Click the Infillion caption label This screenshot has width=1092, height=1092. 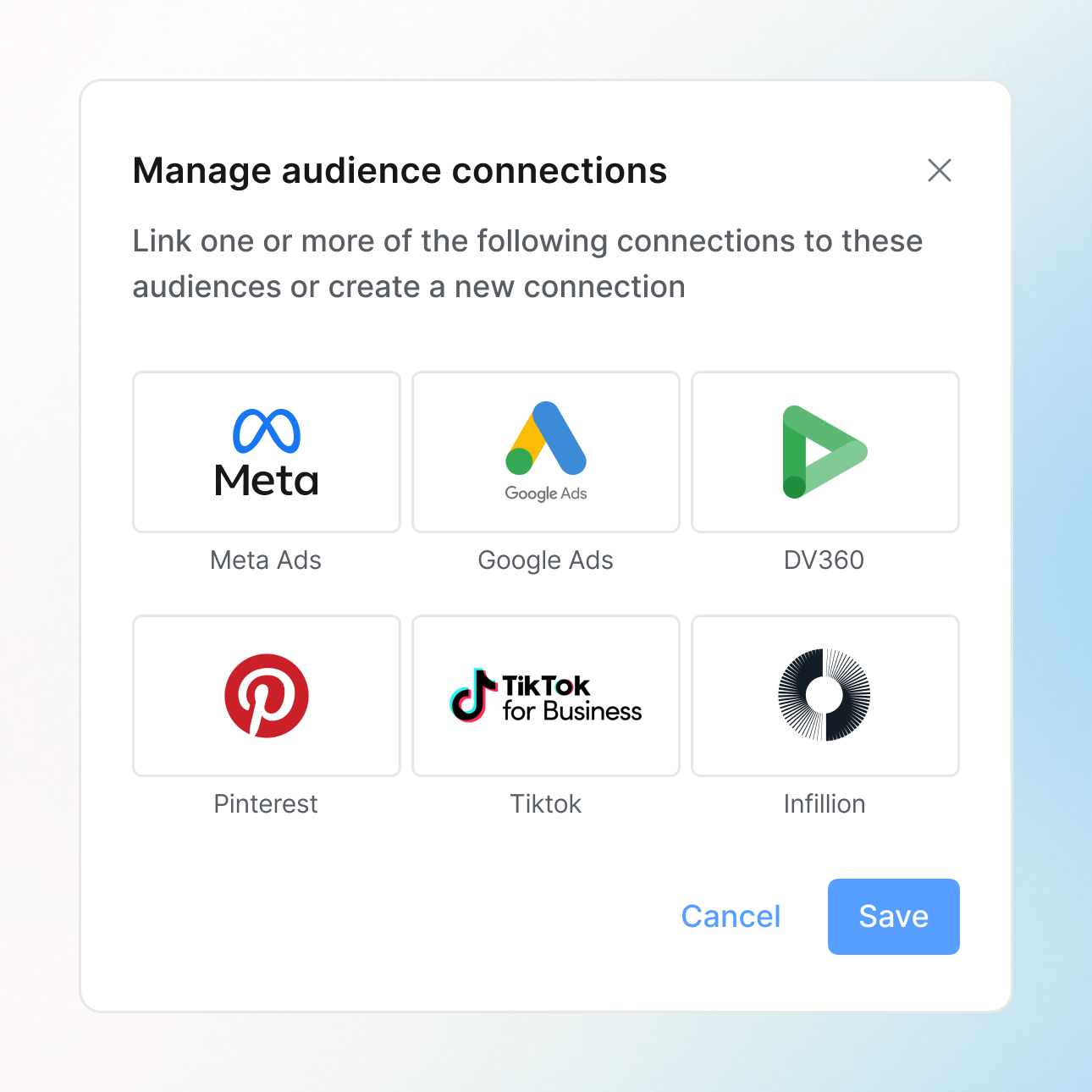click(x=825, y=804)
